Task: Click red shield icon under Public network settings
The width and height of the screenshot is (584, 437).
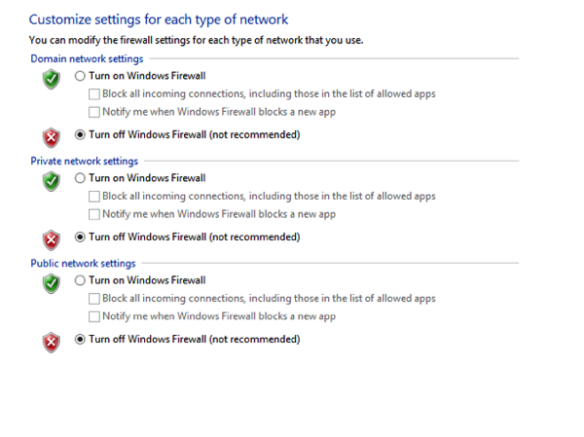Action: 51,342
